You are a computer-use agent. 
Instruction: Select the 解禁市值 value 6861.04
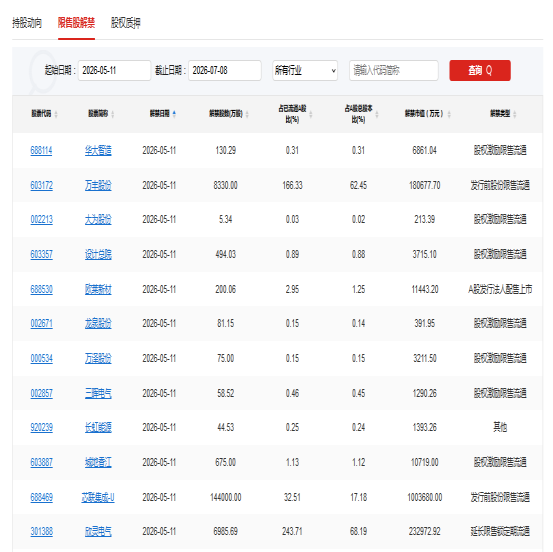coord(425,151)
